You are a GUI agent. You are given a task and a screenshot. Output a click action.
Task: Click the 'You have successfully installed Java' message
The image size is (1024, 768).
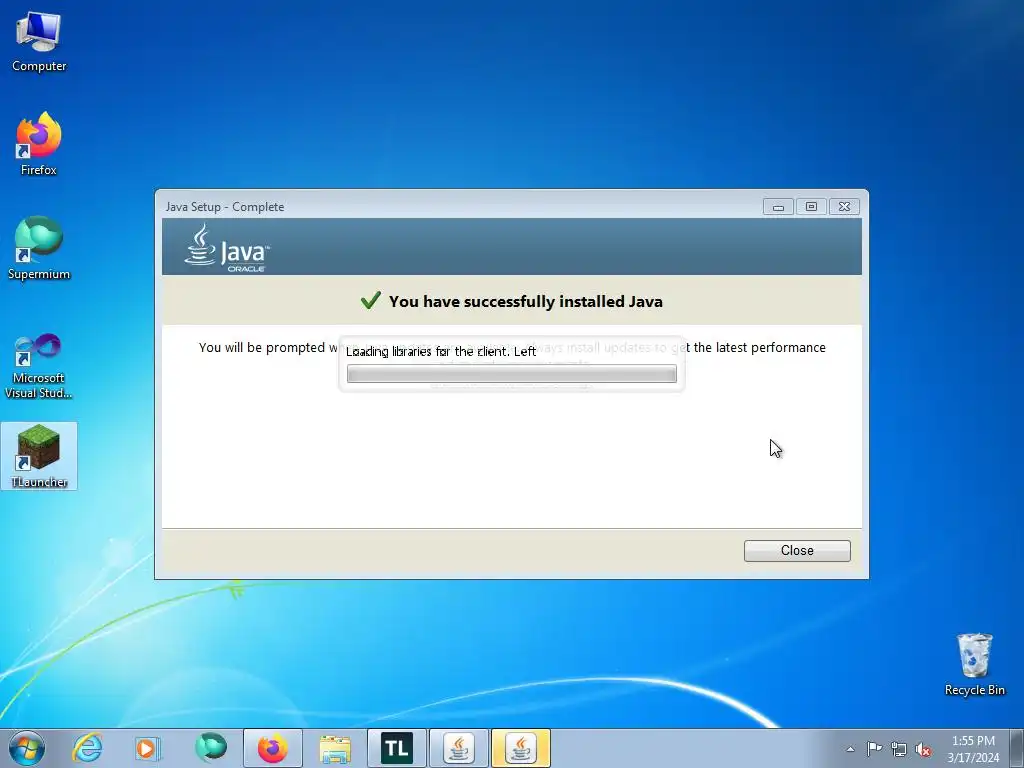526,301
